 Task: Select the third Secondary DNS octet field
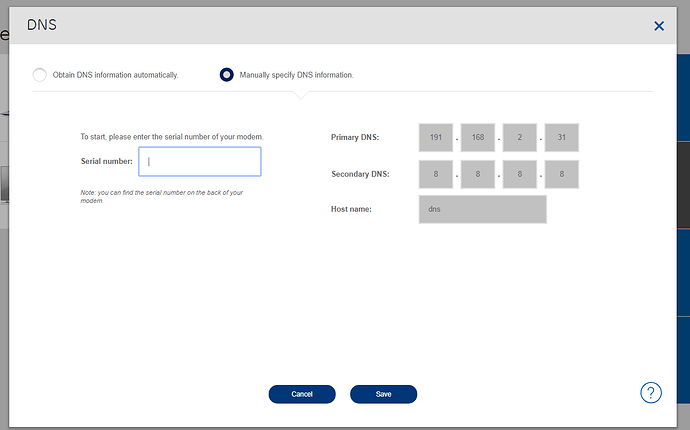[520, 174]
